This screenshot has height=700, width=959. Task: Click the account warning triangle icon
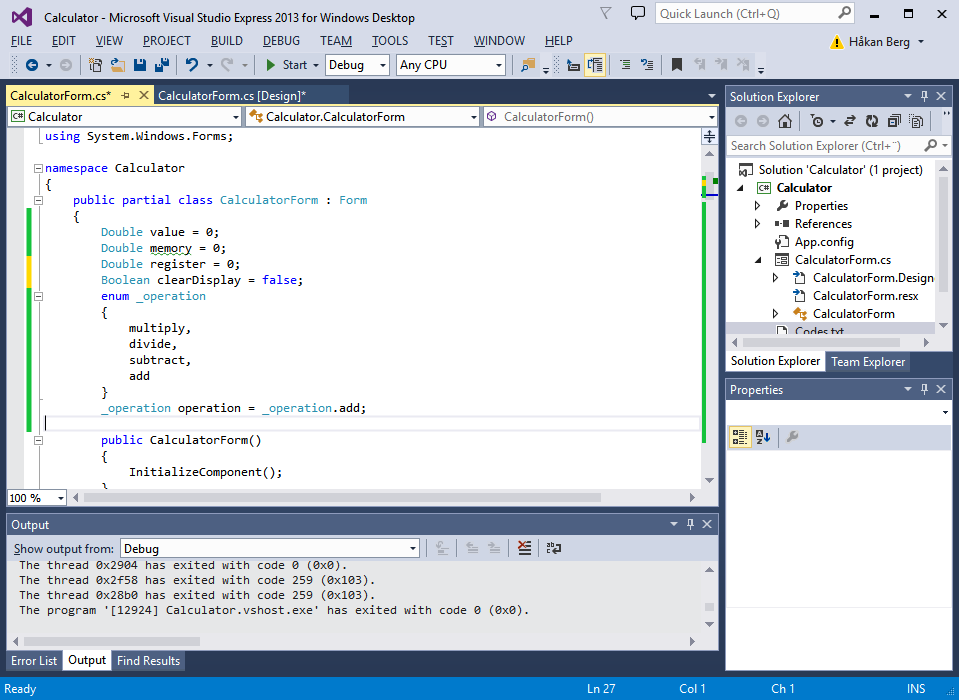(836, 42)
